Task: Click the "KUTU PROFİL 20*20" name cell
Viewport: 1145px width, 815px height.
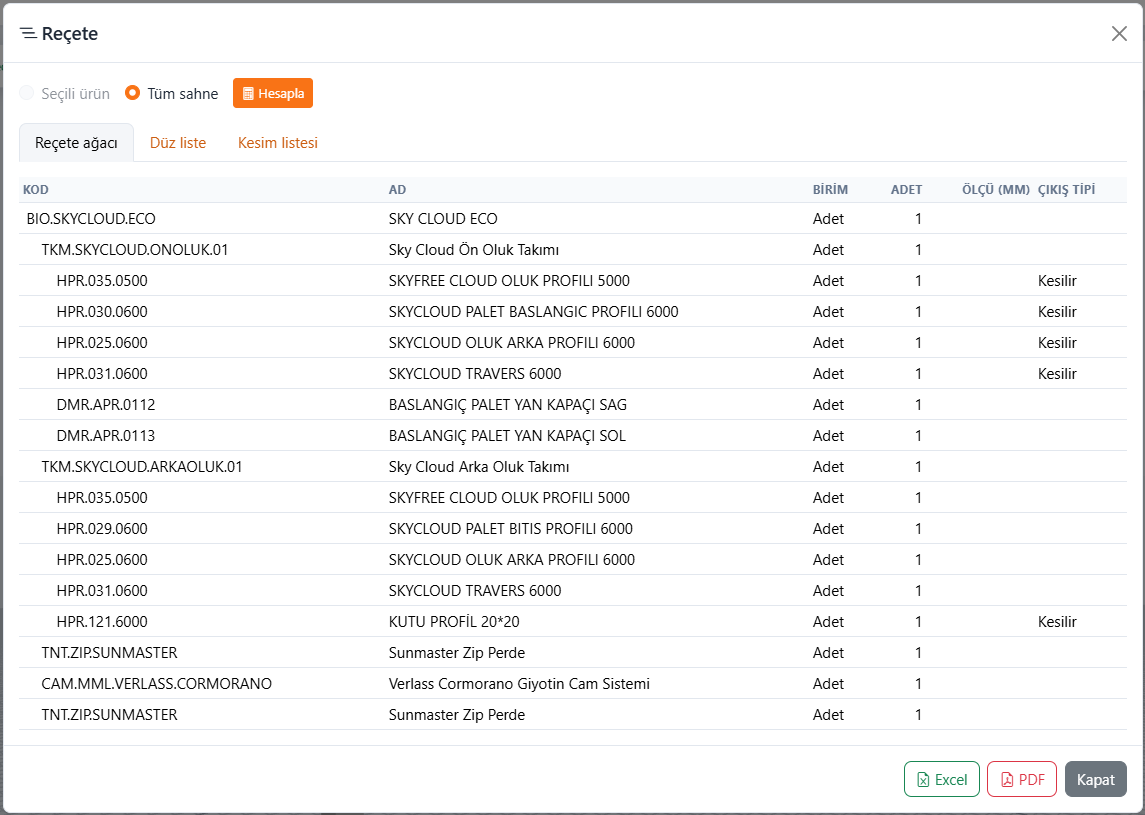Action: tap(454, 621)
